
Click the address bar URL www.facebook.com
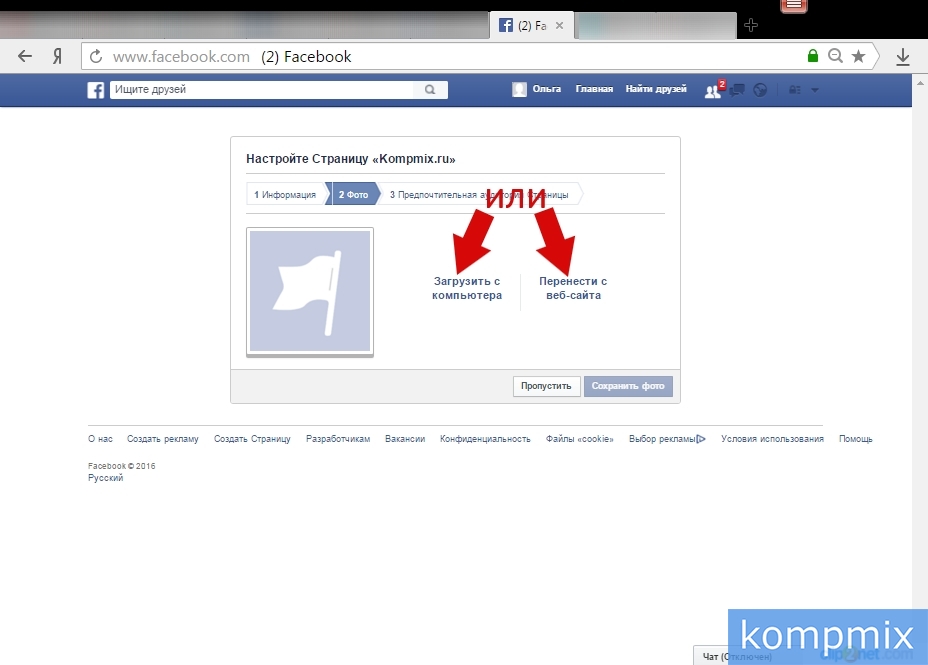181,57
